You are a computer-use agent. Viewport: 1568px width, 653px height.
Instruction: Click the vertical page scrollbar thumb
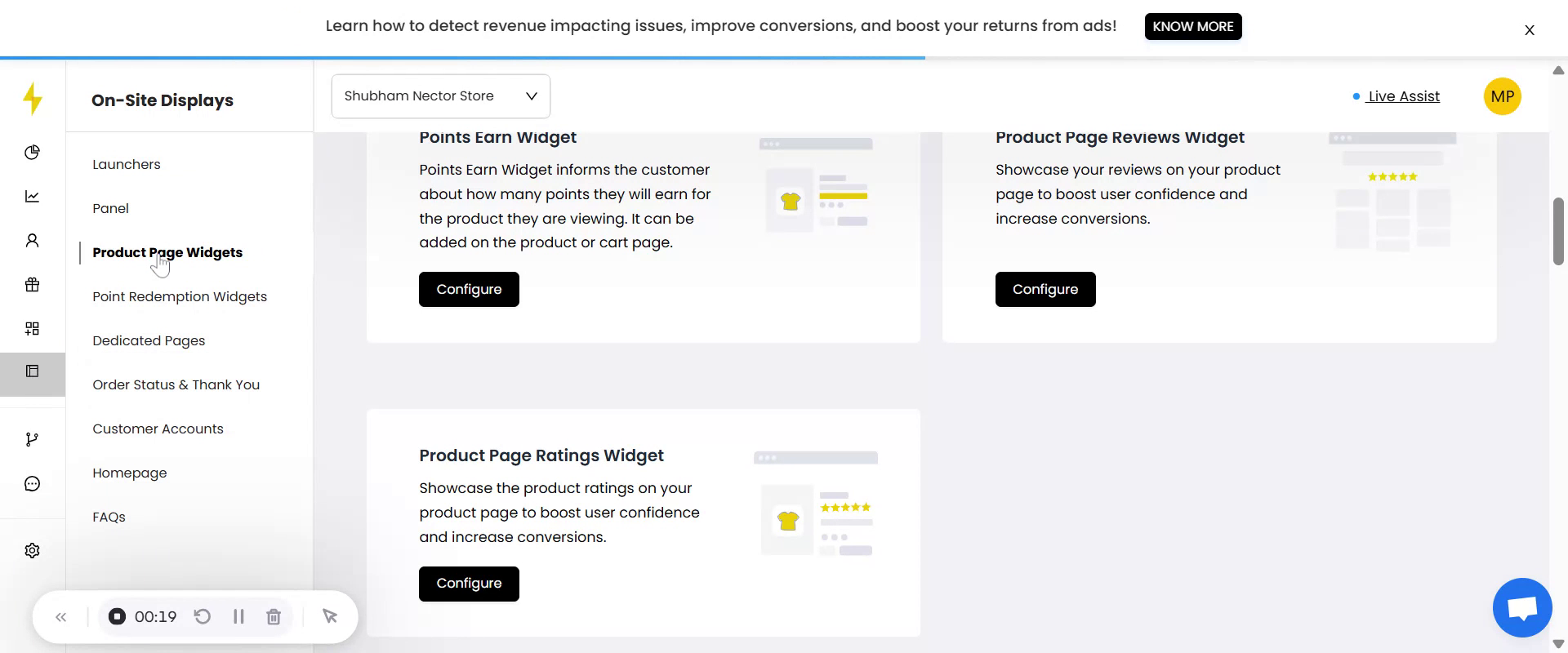click(1558, 231)
